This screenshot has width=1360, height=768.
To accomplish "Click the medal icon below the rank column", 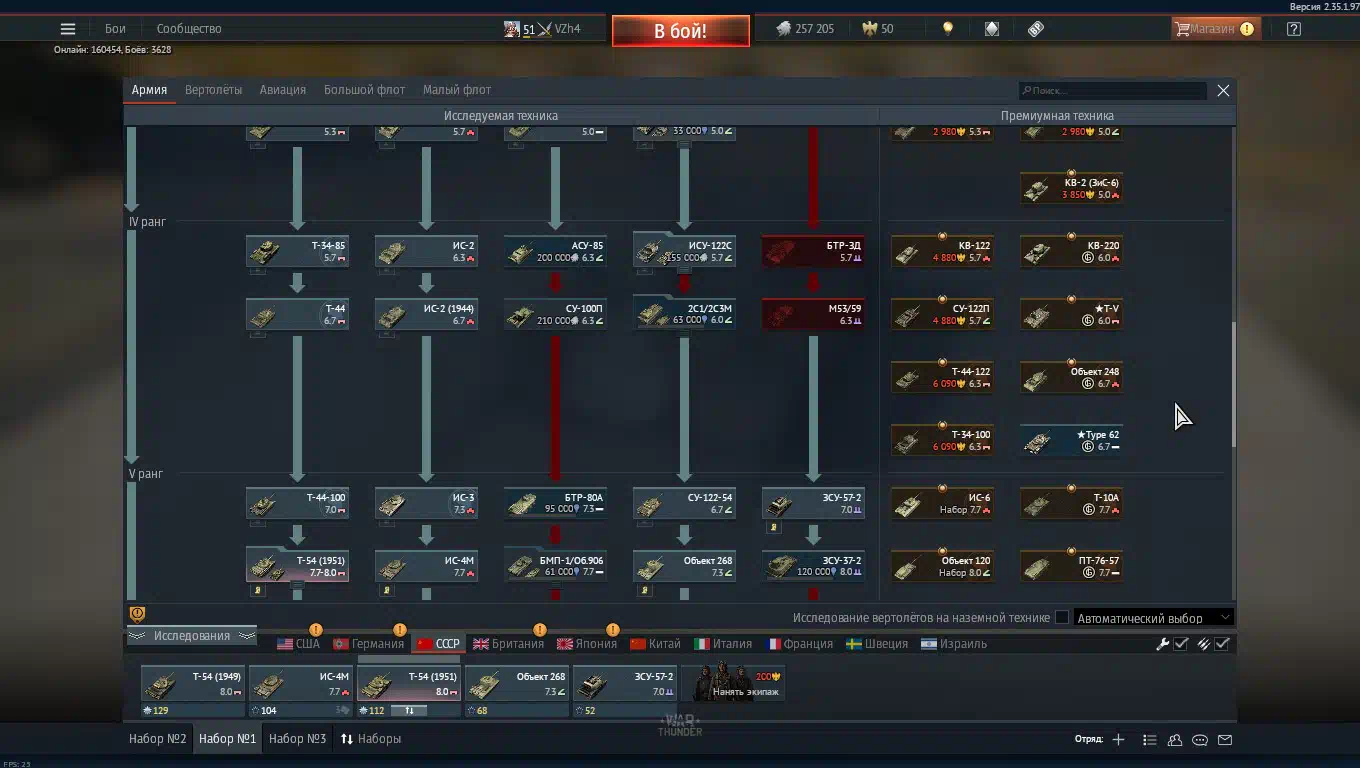I will tap(137, 614).
